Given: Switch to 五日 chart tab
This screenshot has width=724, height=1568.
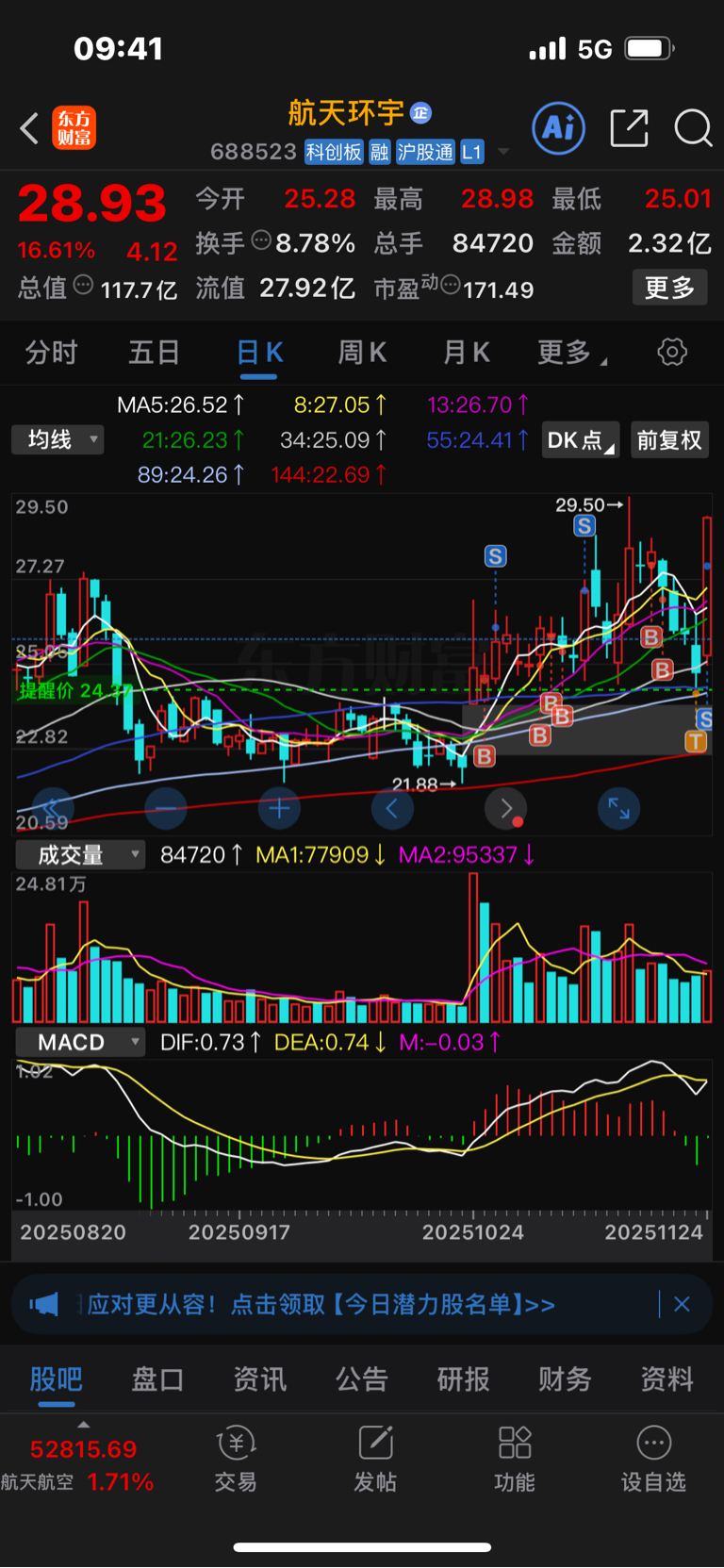Looking at the screenshot, I should pyautogui.click(x=154, y=353).
